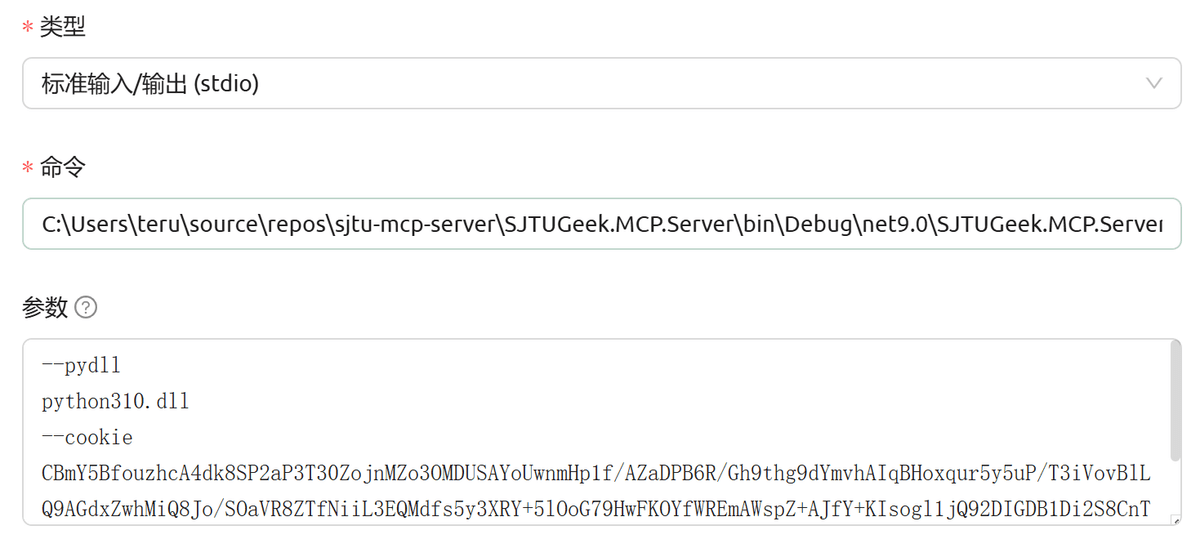Click the help icon beside 参数
The height and width of the screenshot is (543, 1200).
point(86,308)
